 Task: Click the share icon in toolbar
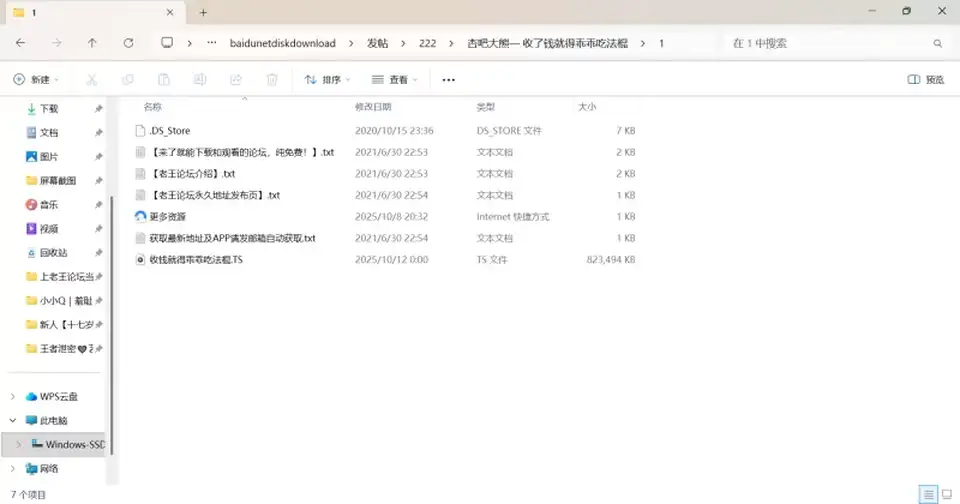(x=236, y=80)
